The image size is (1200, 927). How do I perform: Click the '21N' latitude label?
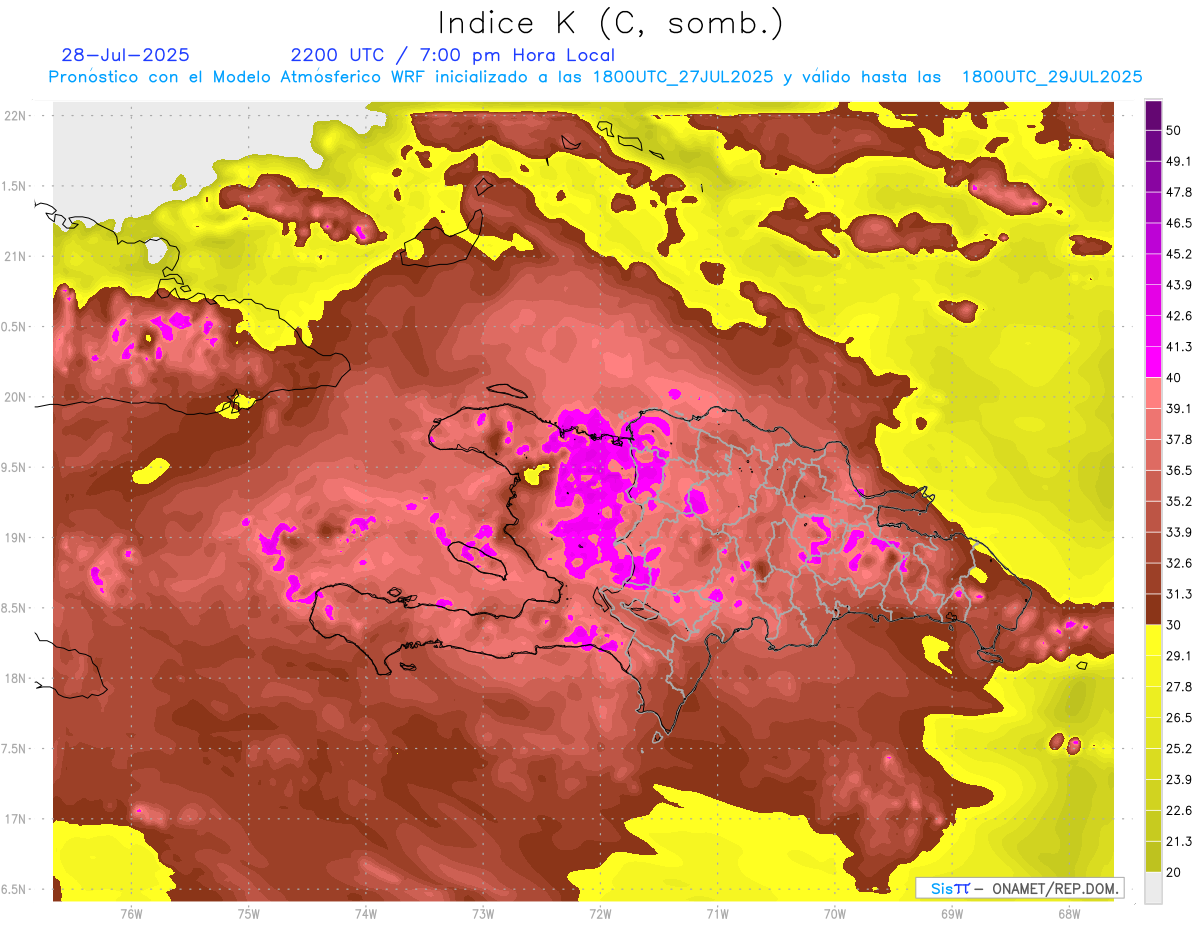tap(14, 256)
